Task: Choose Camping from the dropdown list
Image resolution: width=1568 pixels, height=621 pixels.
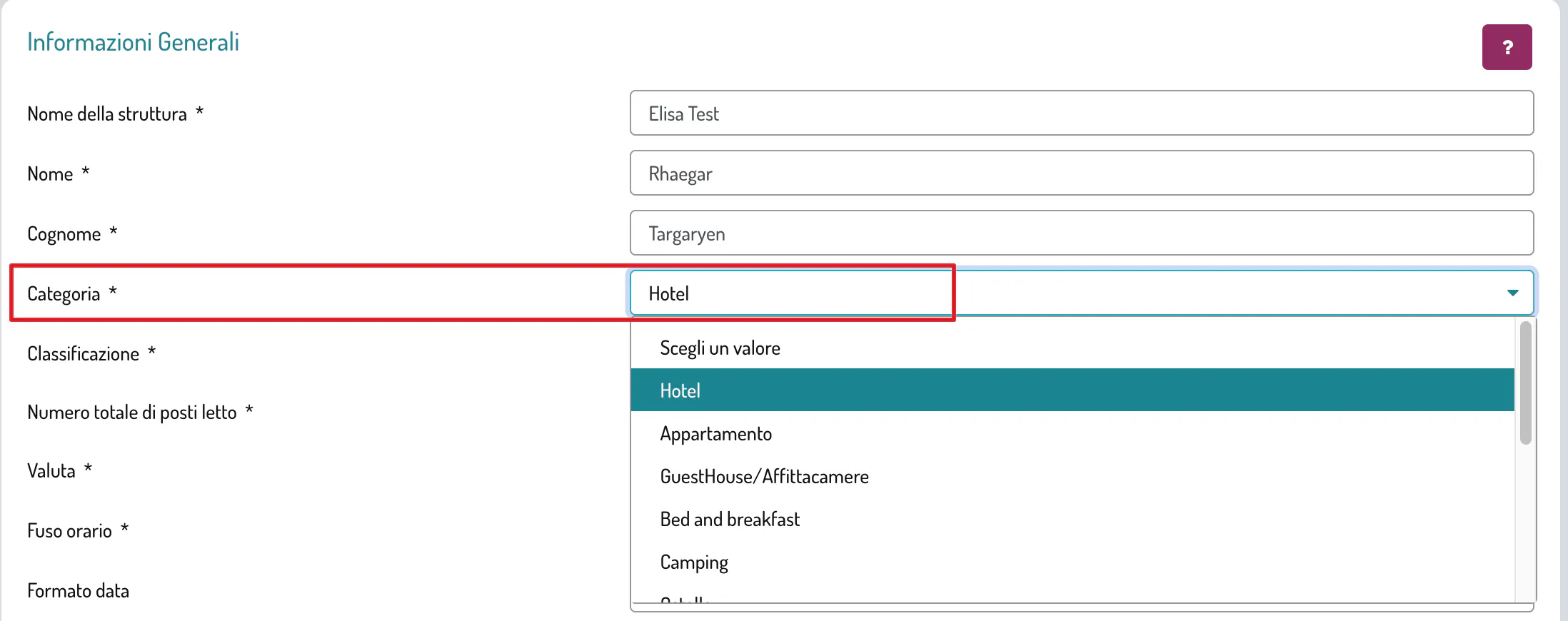Action: pyautogui.click(x=694, y=562)
